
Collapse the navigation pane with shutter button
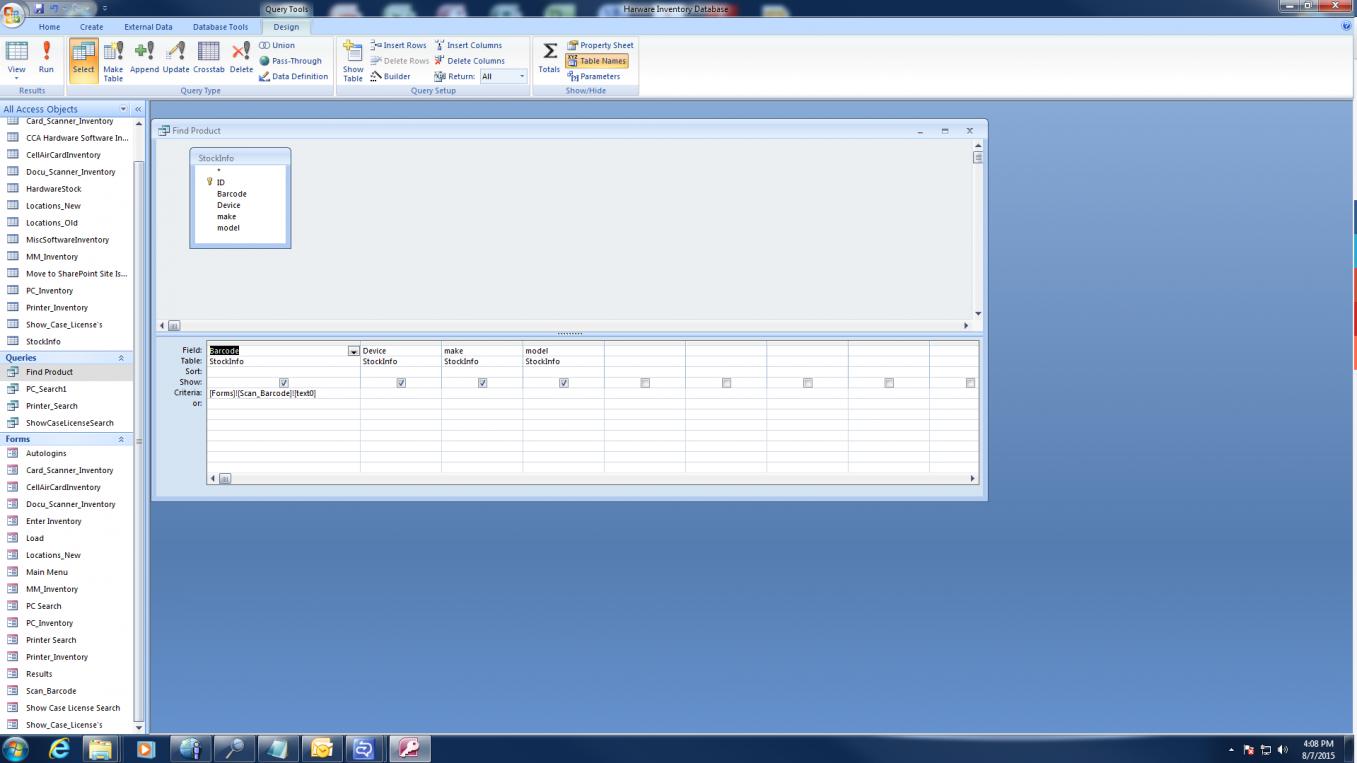139,109
